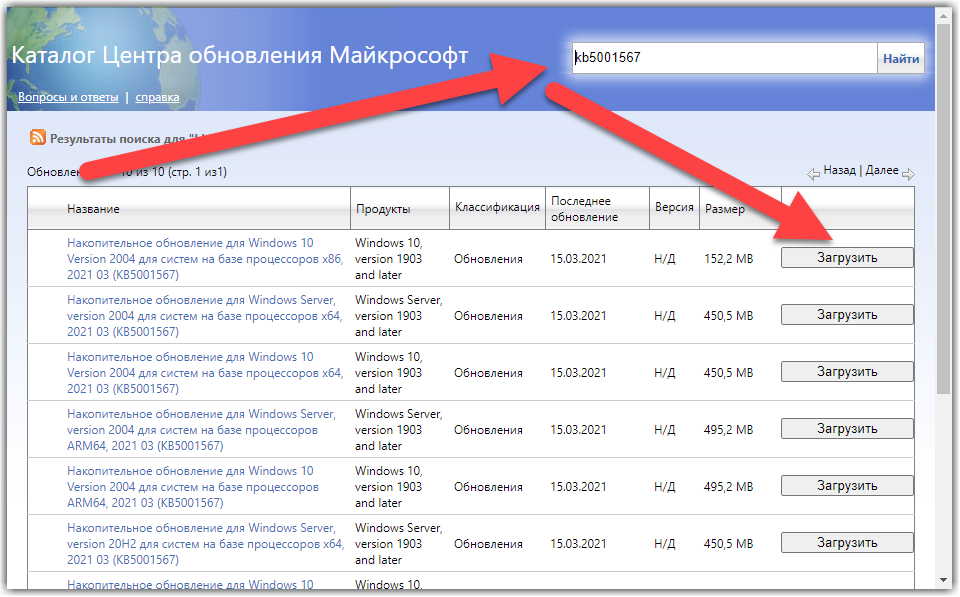Click Загрузить for Windows Server ARM64 update

pyautogui.click(x=847, y=429)
